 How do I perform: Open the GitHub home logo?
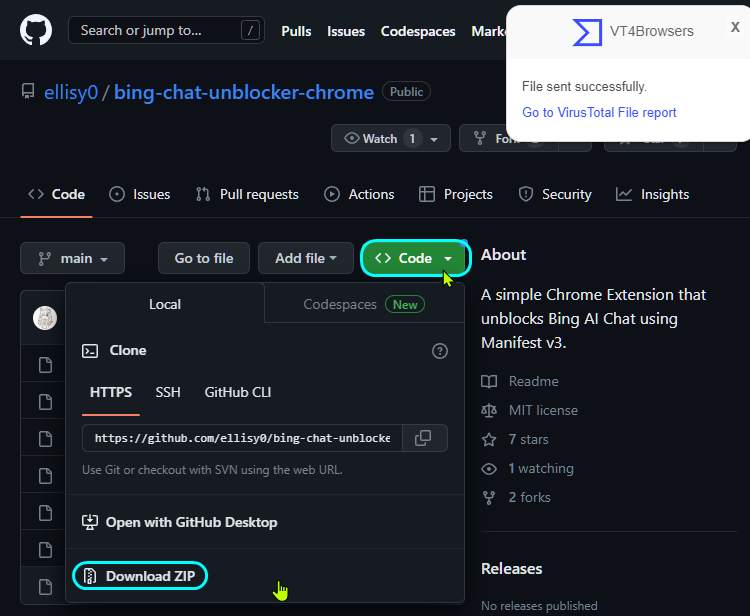[36, 30]
